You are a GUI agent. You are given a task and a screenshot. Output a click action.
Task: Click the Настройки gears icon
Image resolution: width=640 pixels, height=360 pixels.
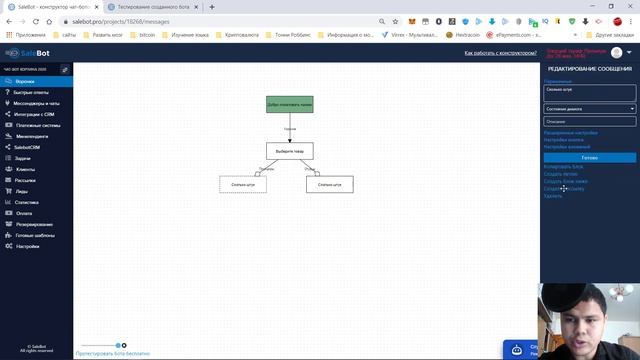(9, 246)
